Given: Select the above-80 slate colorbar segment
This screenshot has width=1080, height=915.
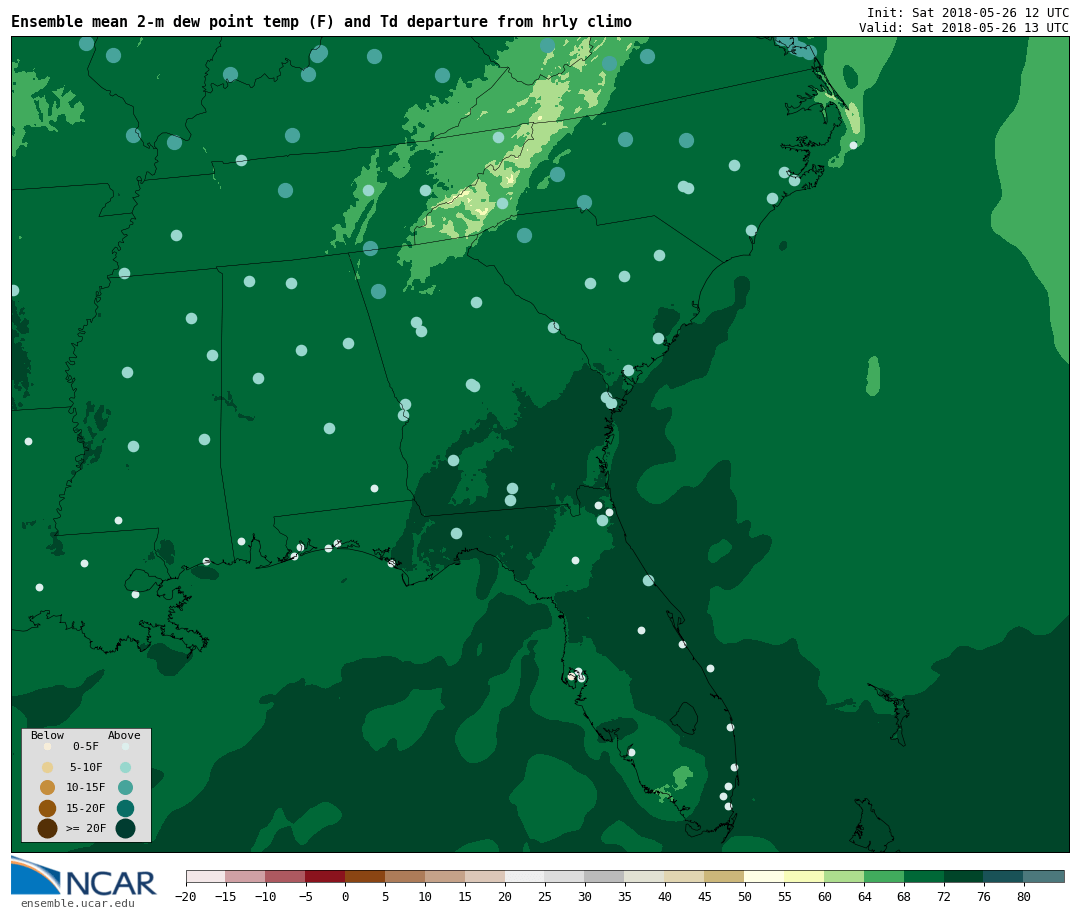Looking at the screenshot, I should point(1045,876).
